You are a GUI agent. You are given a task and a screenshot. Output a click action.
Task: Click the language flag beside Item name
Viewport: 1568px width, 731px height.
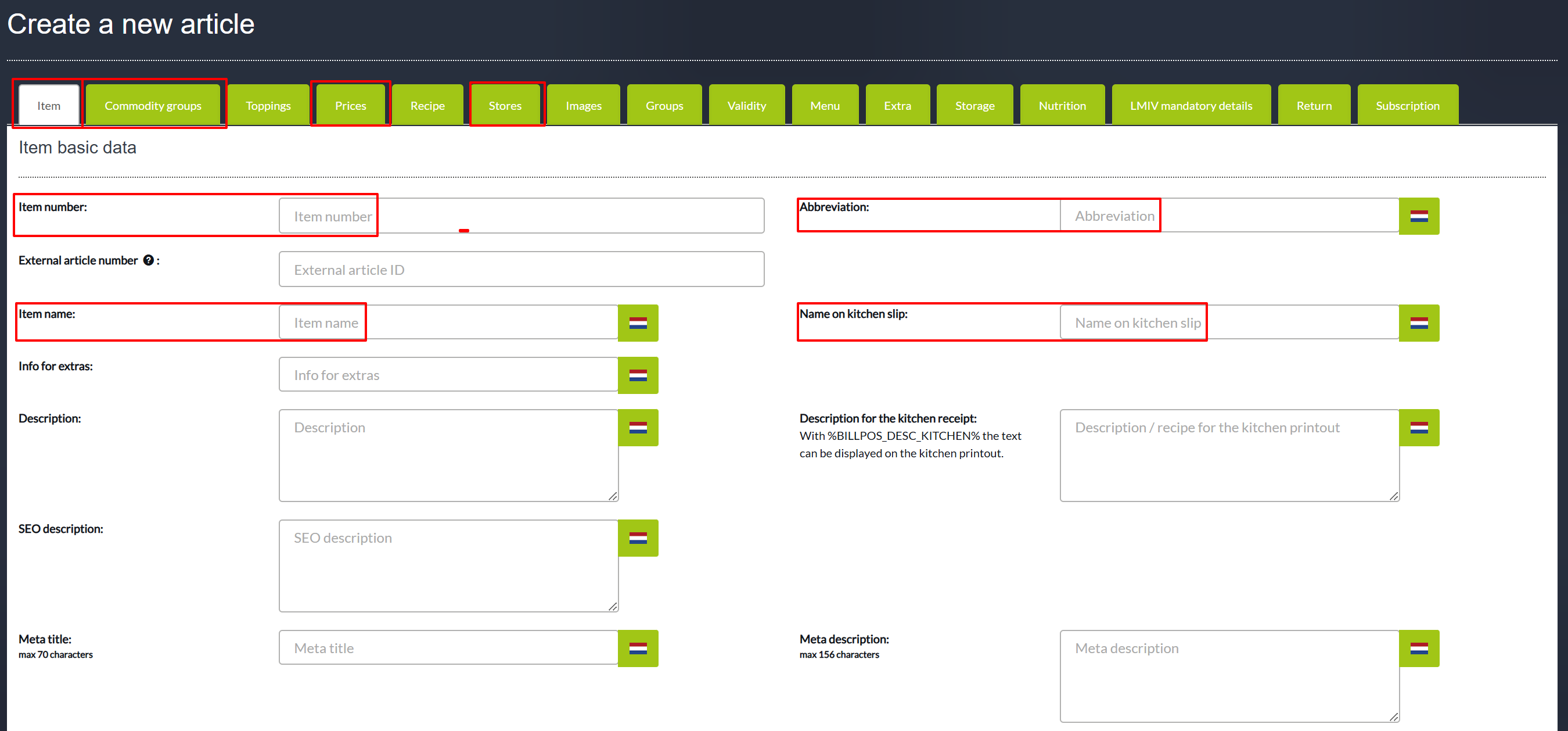tap(637, 323)
